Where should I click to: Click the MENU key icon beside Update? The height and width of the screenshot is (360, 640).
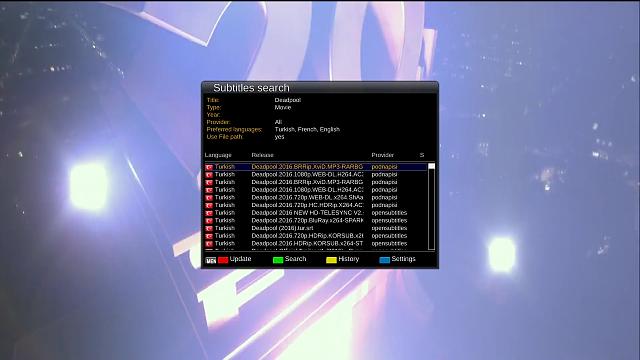click(x=211, y=260)
